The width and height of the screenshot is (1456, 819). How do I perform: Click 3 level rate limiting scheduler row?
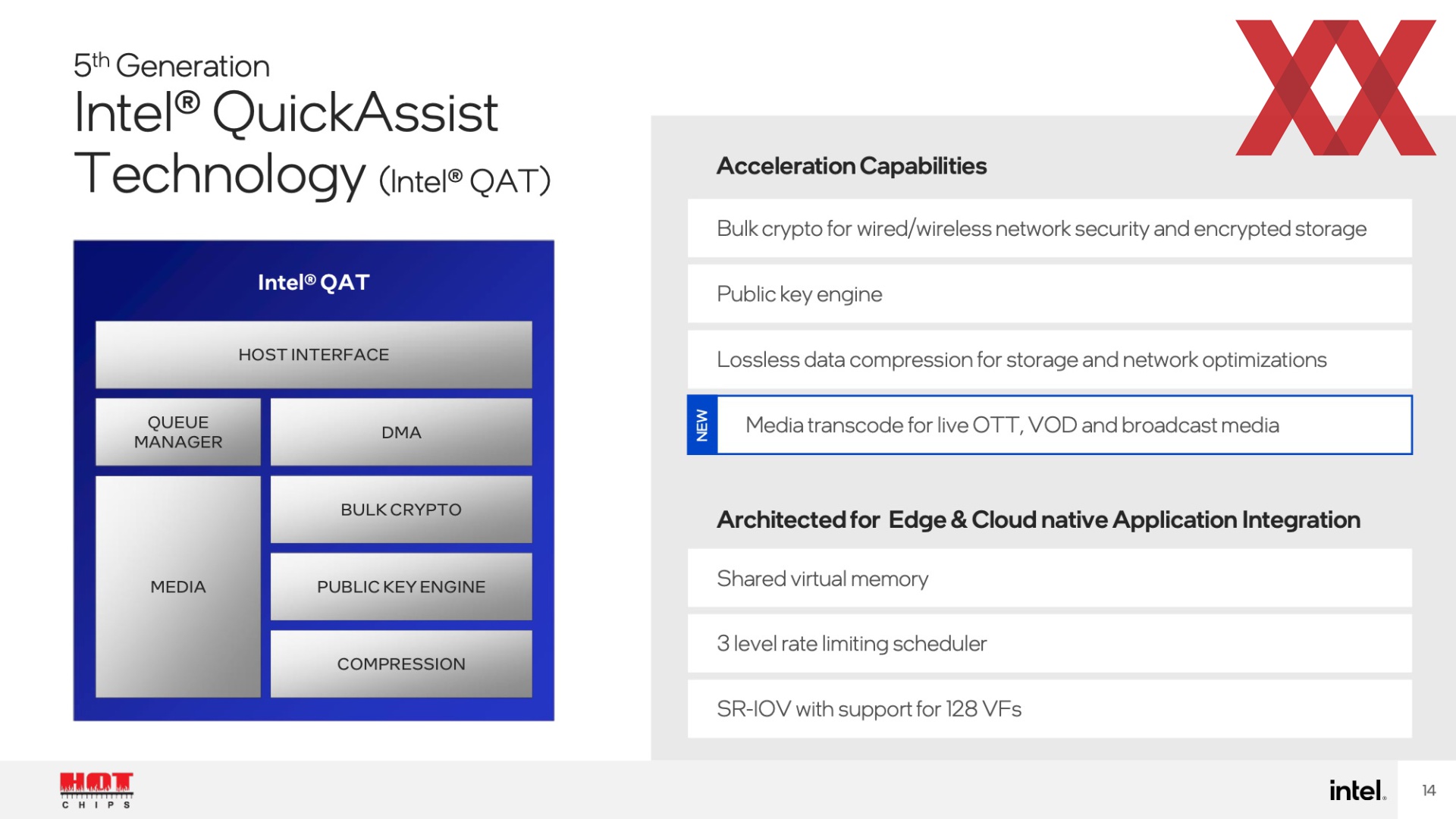[1050, 643]
